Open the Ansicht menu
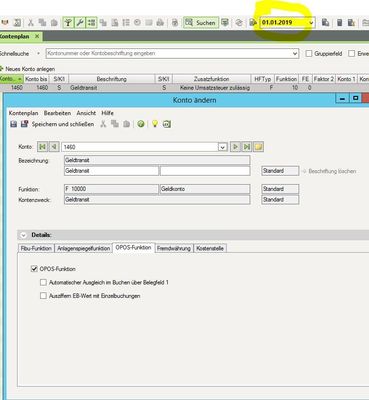The image size is (369, 400). (86, 113)
